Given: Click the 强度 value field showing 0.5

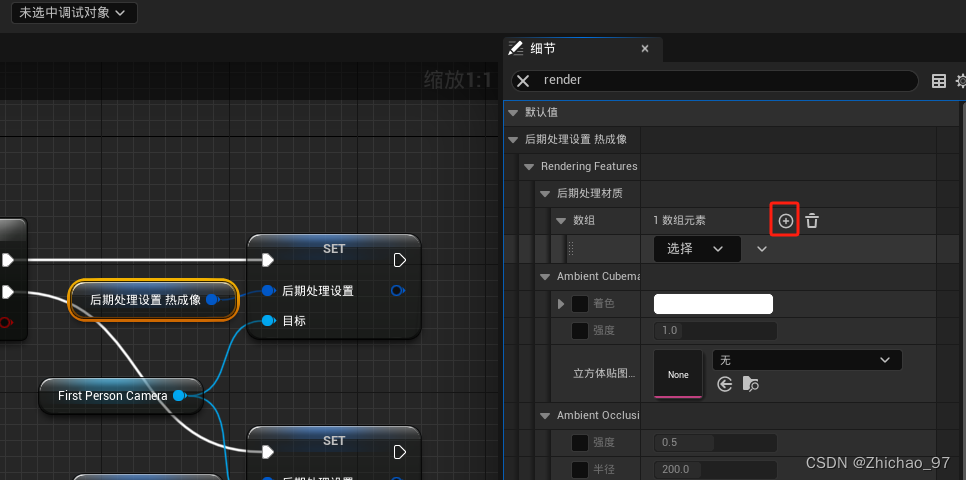Looking at the screenshot, I should point(715,442).
